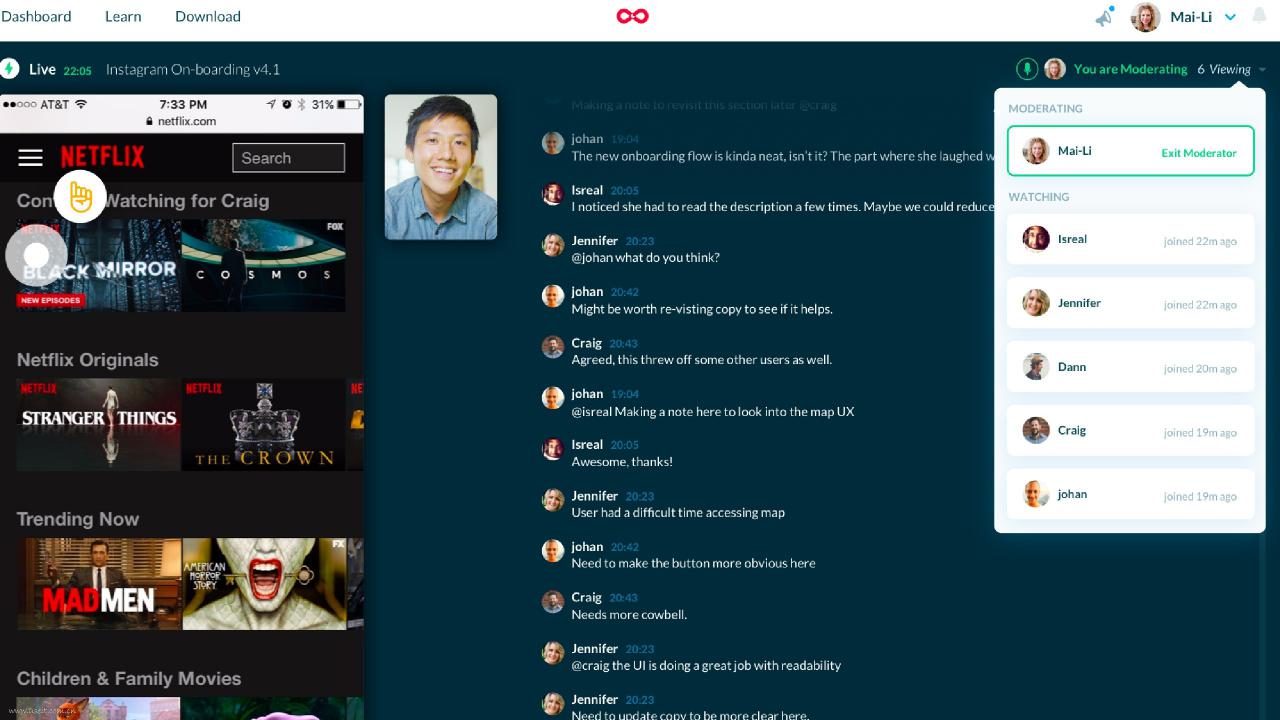
Task: Click the Children & Family Movies heading
Action: pos(129,679)
